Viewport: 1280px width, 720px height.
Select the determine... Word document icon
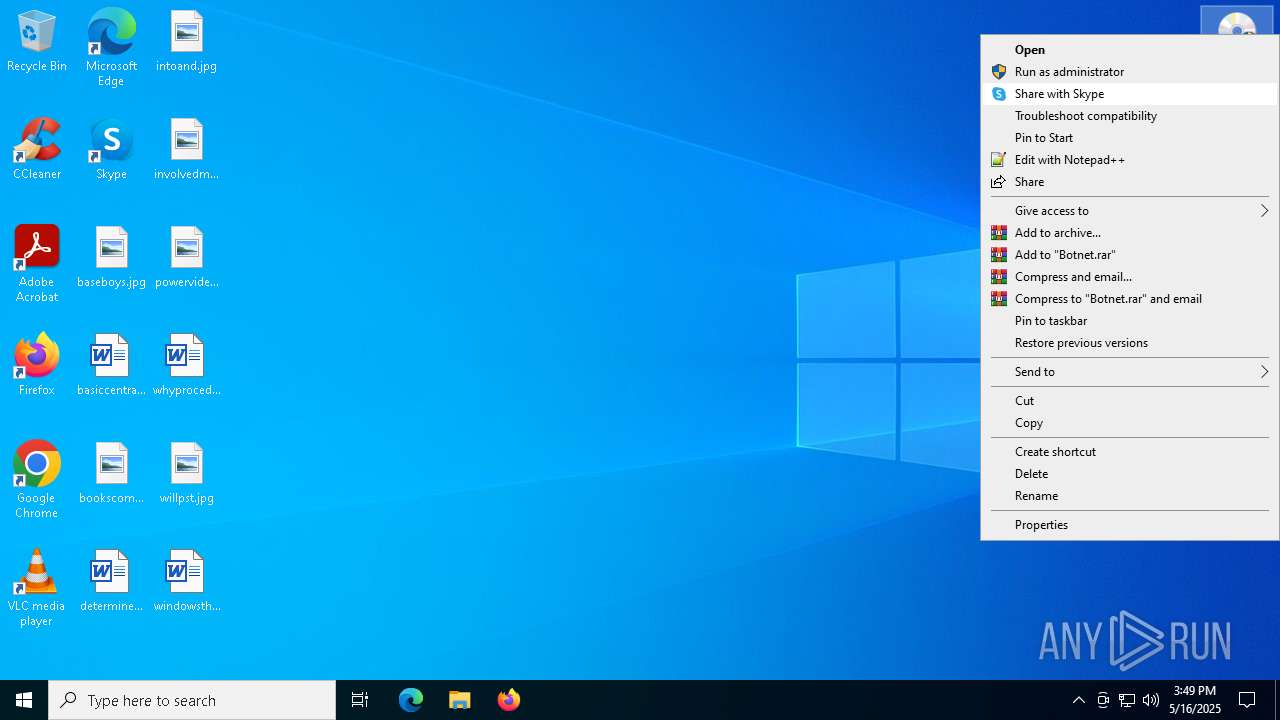tap(111, 582)
